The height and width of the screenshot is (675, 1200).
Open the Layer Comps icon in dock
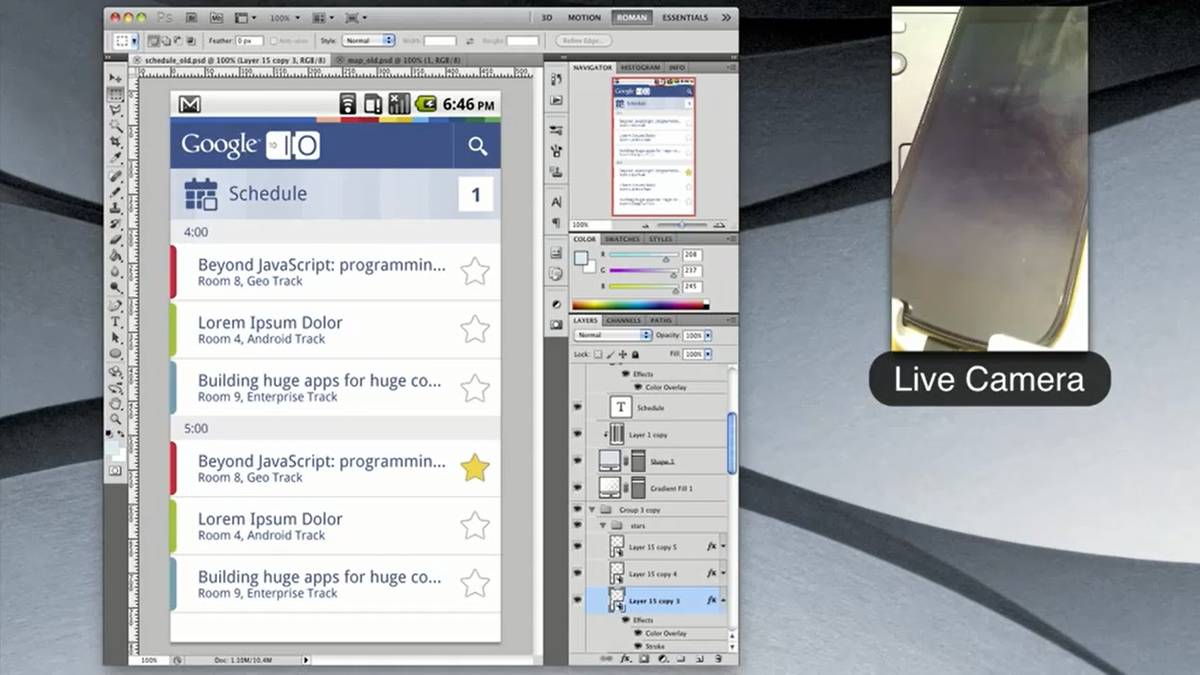pyautogui.click(x=556, y=253)
